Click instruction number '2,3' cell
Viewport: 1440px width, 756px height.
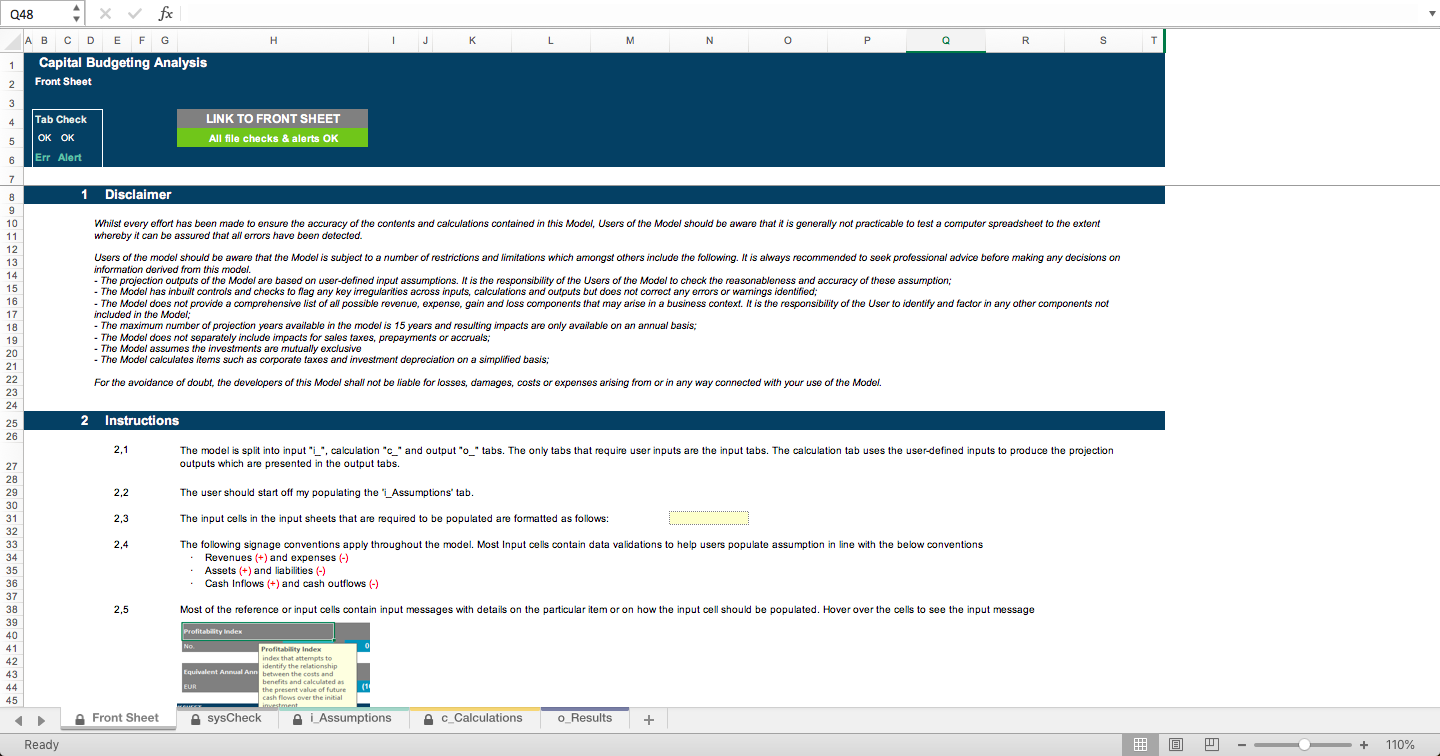[121, 518]
